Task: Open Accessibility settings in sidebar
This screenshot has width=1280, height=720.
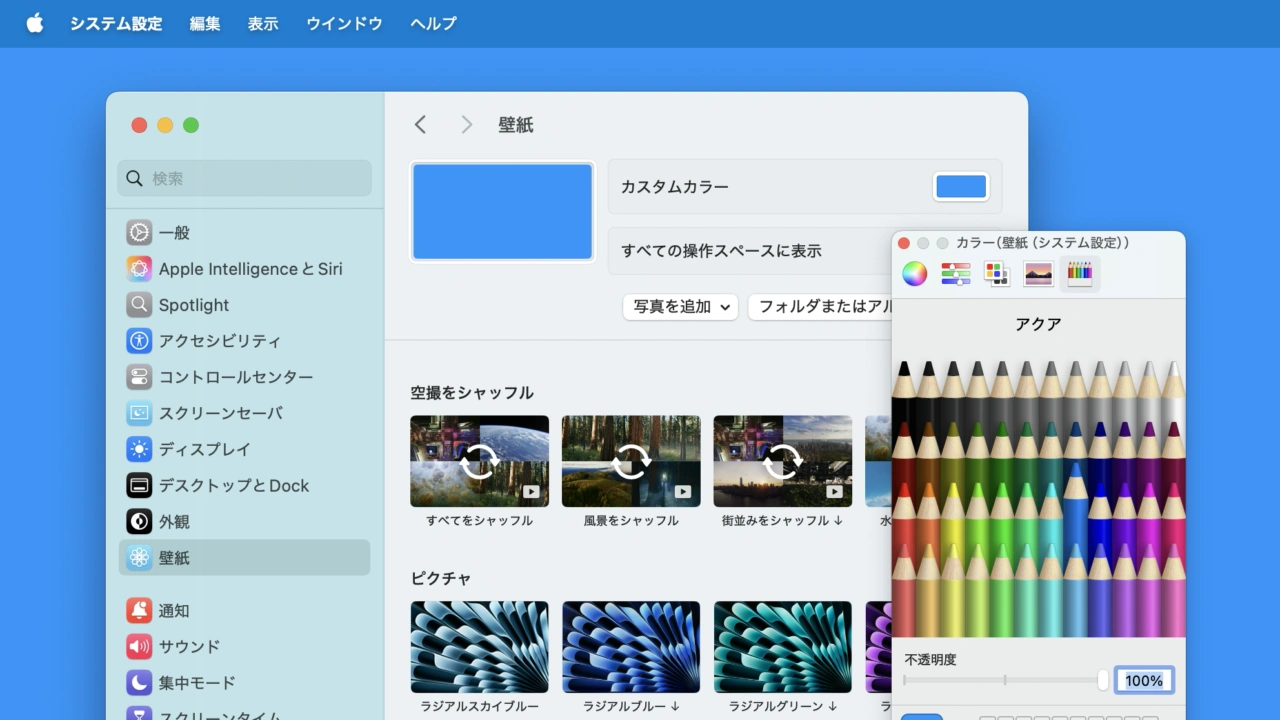Action: pos(219,341)
